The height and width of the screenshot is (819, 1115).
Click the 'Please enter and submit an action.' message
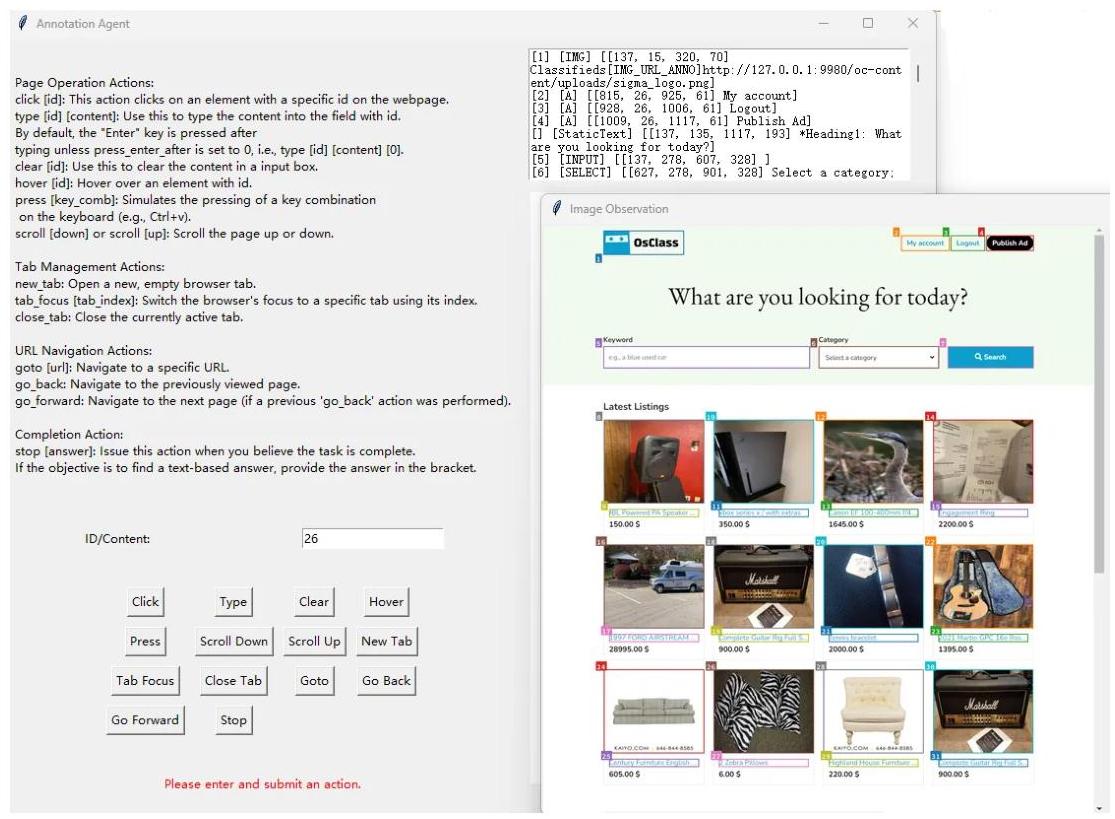[x=262, y=784]
